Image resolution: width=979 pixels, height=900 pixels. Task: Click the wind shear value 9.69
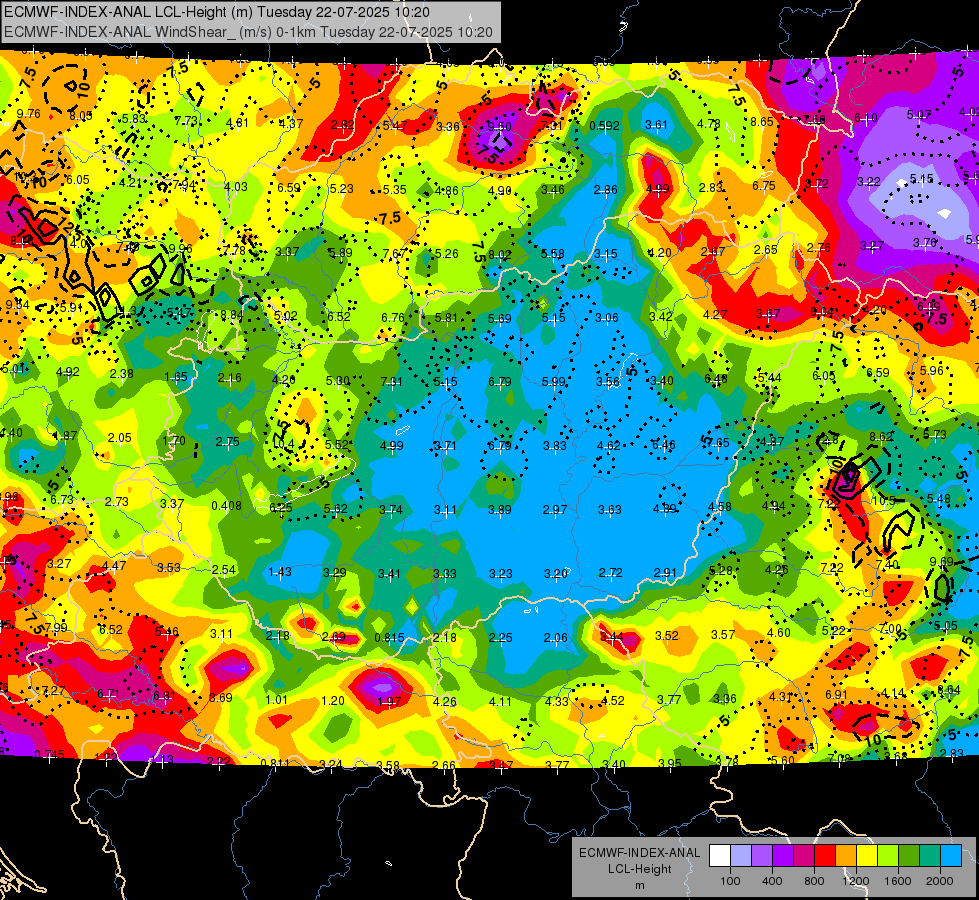(942, 561)
